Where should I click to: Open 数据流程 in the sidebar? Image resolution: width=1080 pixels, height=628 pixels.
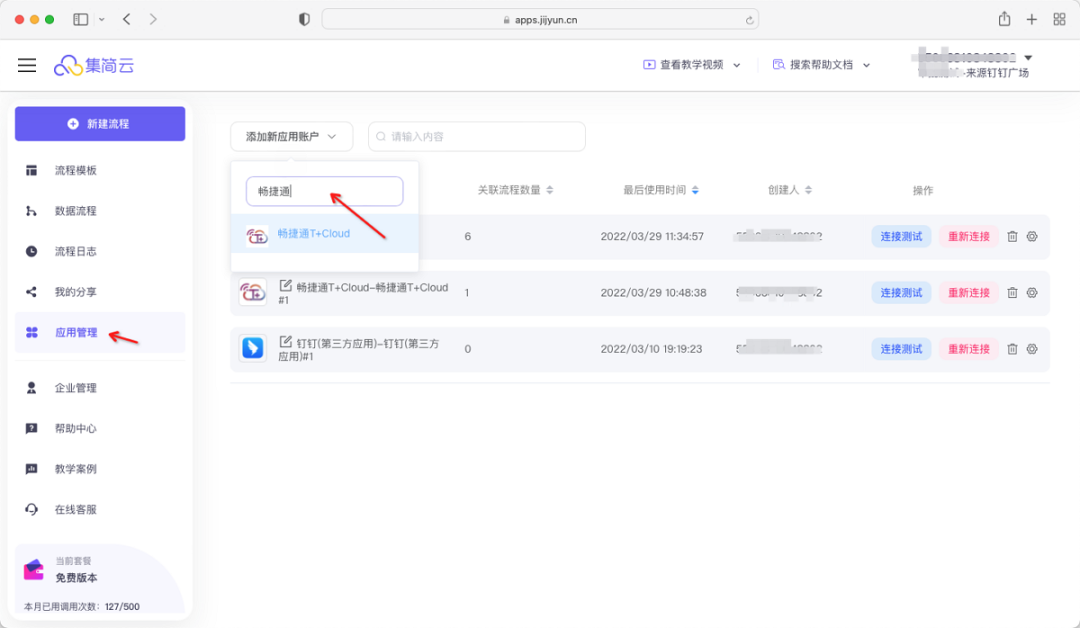coord(75,211)
